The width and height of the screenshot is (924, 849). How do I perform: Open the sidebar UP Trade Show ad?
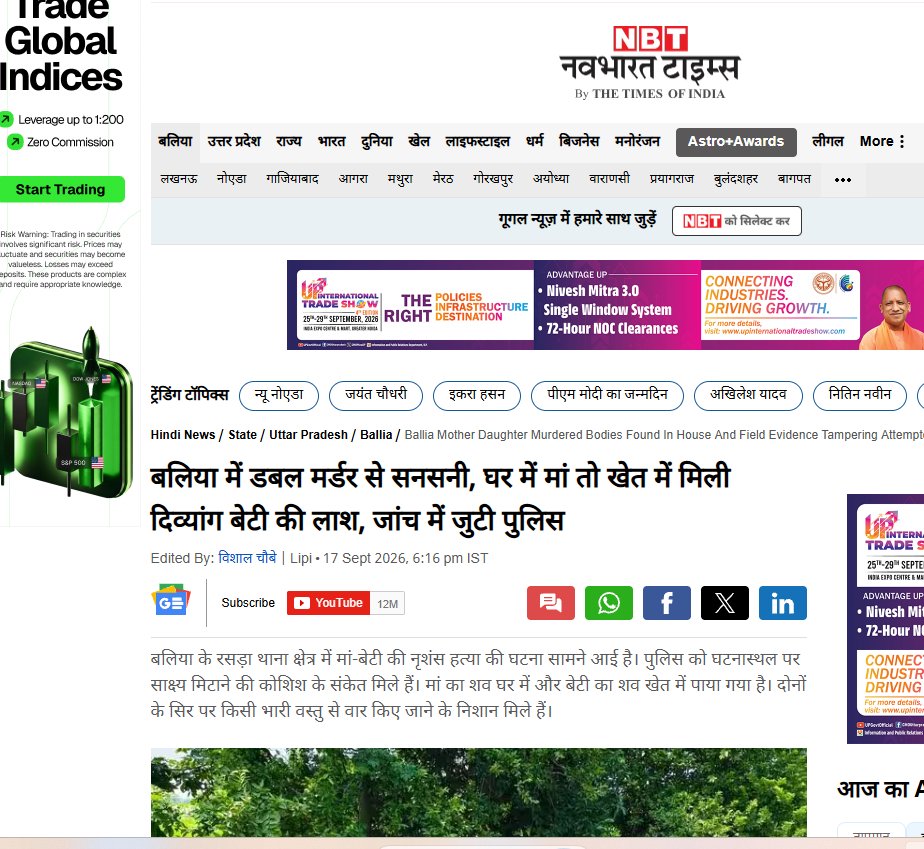pos(886,619)
